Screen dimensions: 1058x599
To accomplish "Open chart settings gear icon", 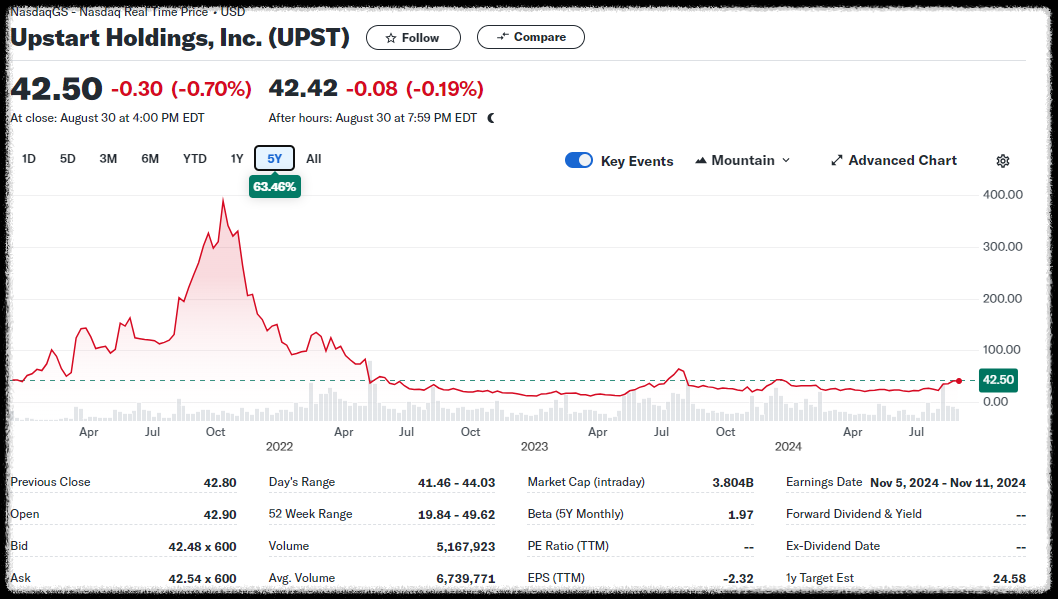I will [x=1003, y=161].
